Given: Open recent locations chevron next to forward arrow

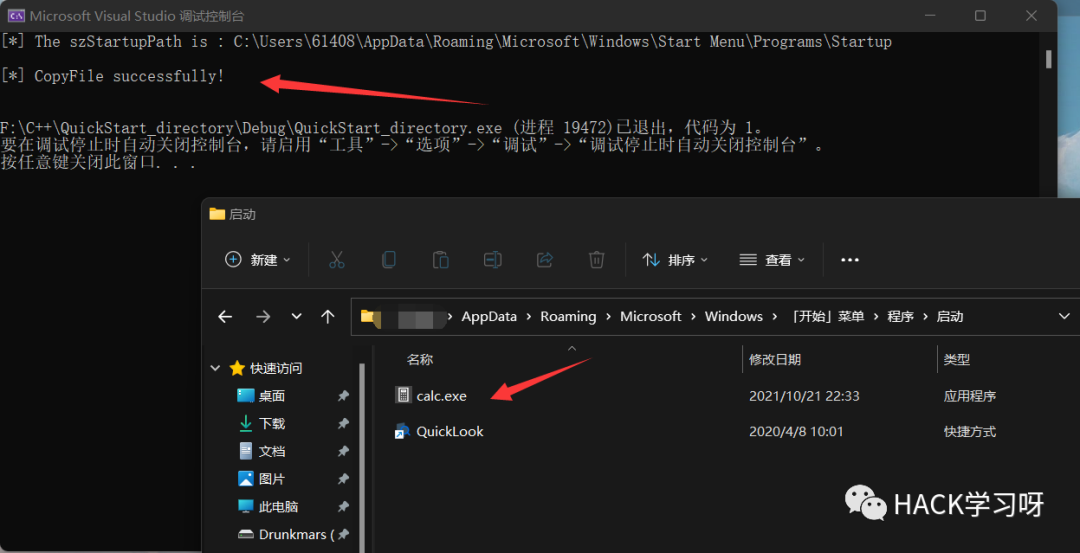Looking at the screenshot, I should pyautogui.click(x=297, y=317).
